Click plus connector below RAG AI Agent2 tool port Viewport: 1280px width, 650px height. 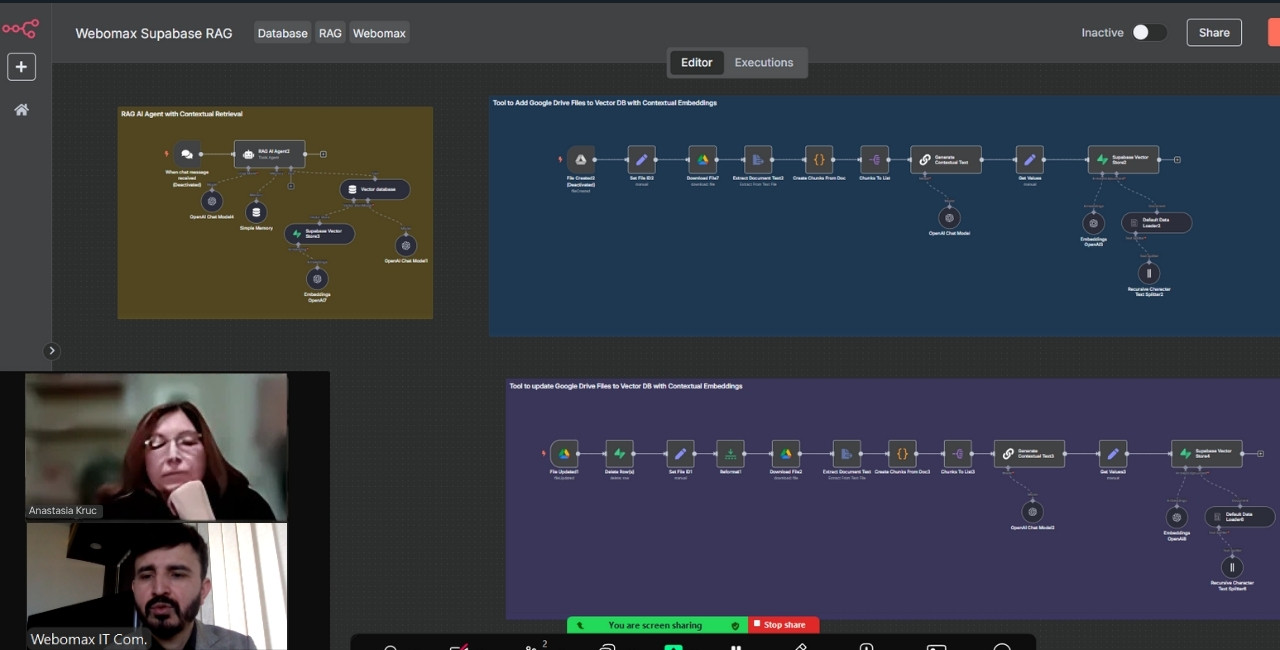click(x=291, y=185)
